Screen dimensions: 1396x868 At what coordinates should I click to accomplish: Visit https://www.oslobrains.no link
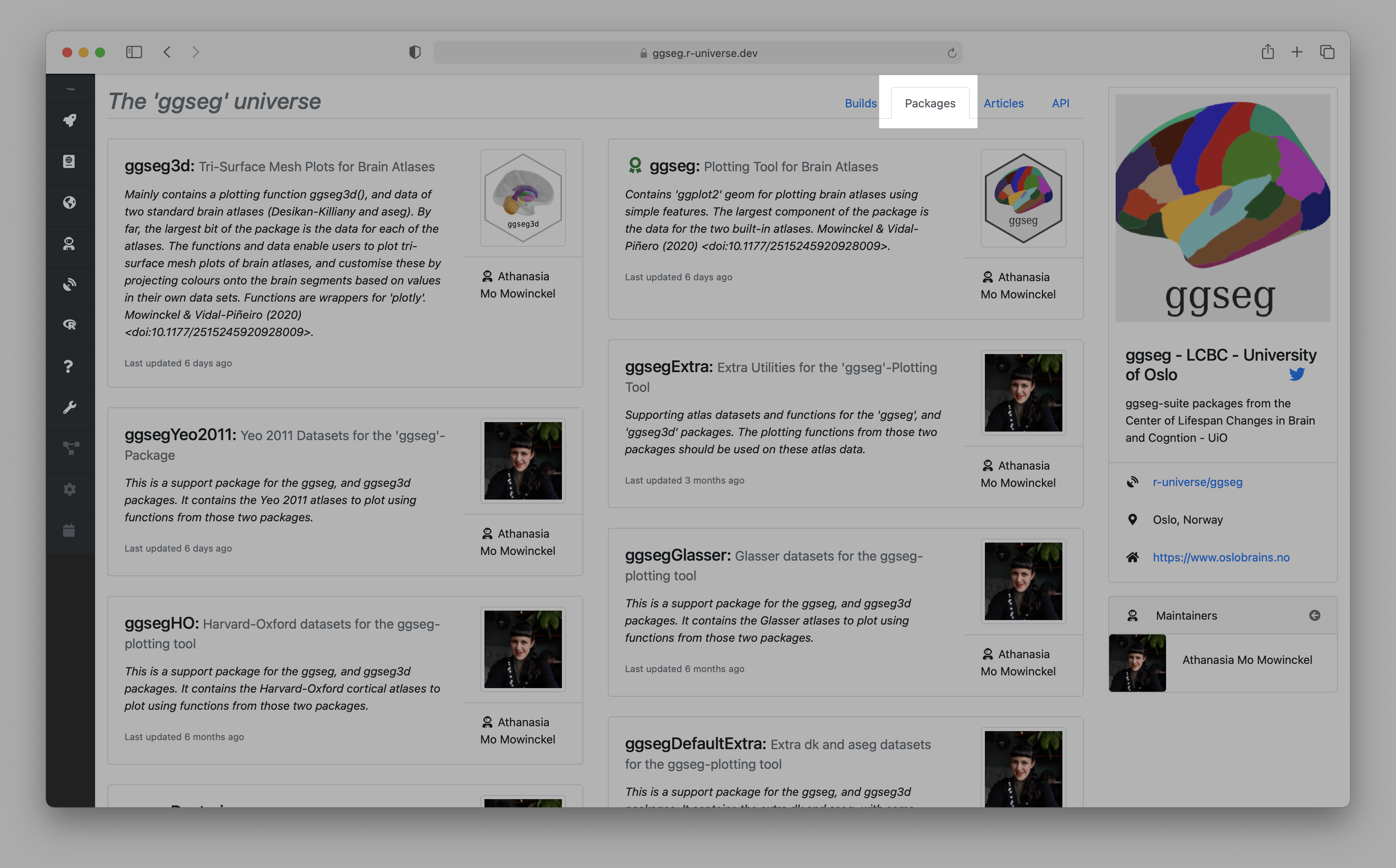pos(1221,557)
